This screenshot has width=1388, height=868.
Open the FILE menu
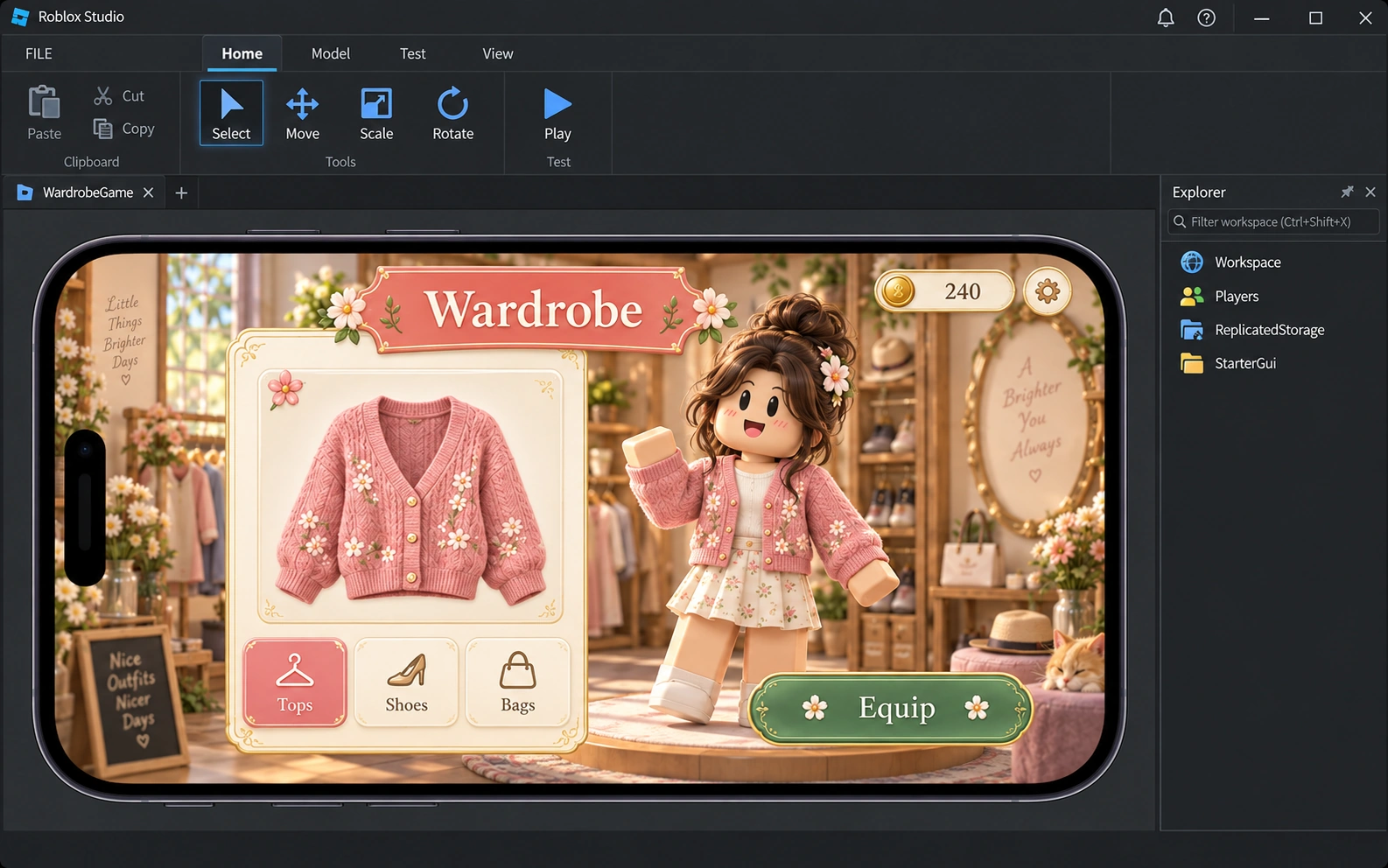click(x=39, y=53)
